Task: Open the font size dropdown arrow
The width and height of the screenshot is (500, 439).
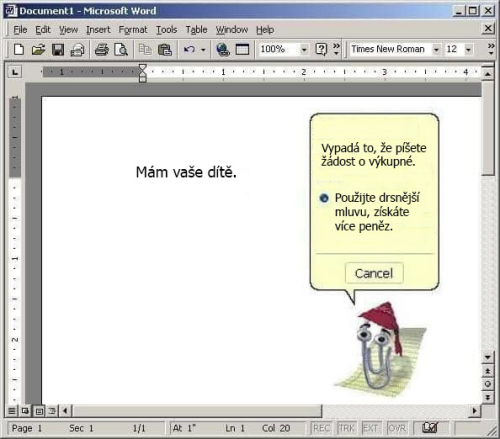Action: pyautogui.click(x=468, y=50)
